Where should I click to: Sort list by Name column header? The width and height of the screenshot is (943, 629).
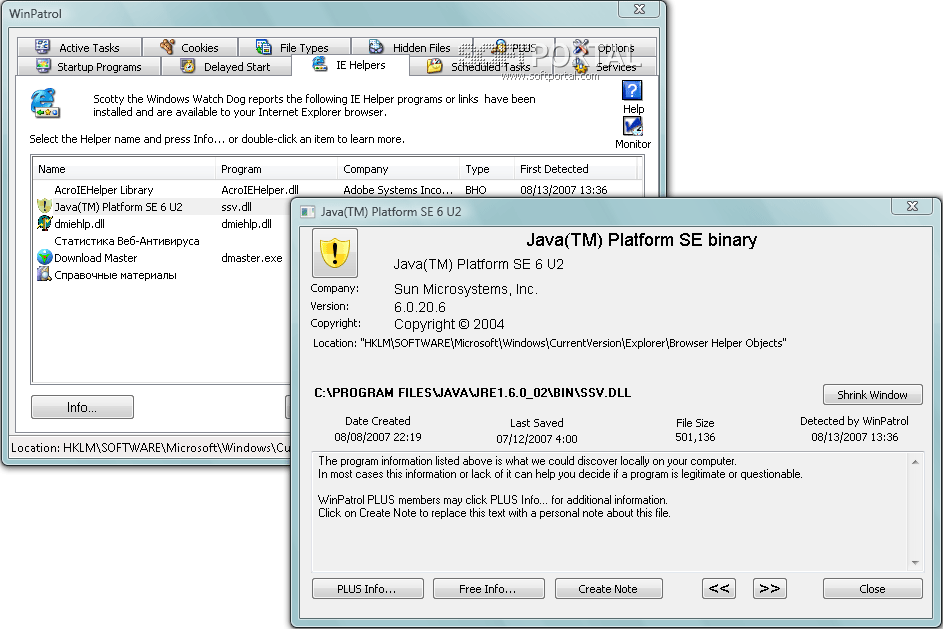[x=124, y=169]
